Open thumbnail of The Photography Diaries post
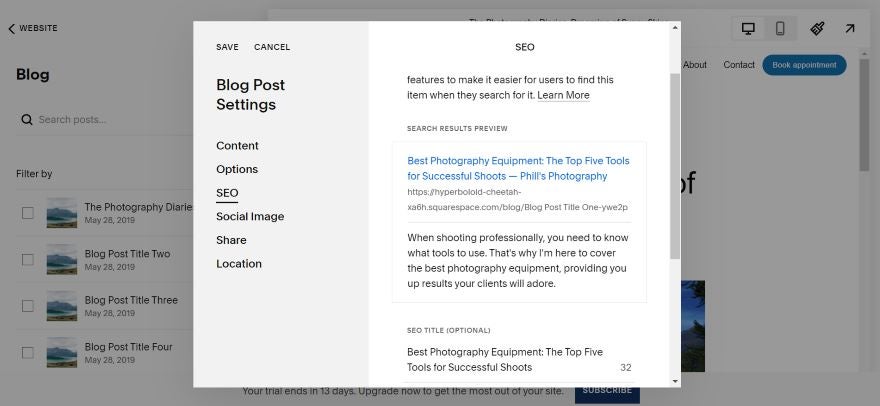 (62, 213)
